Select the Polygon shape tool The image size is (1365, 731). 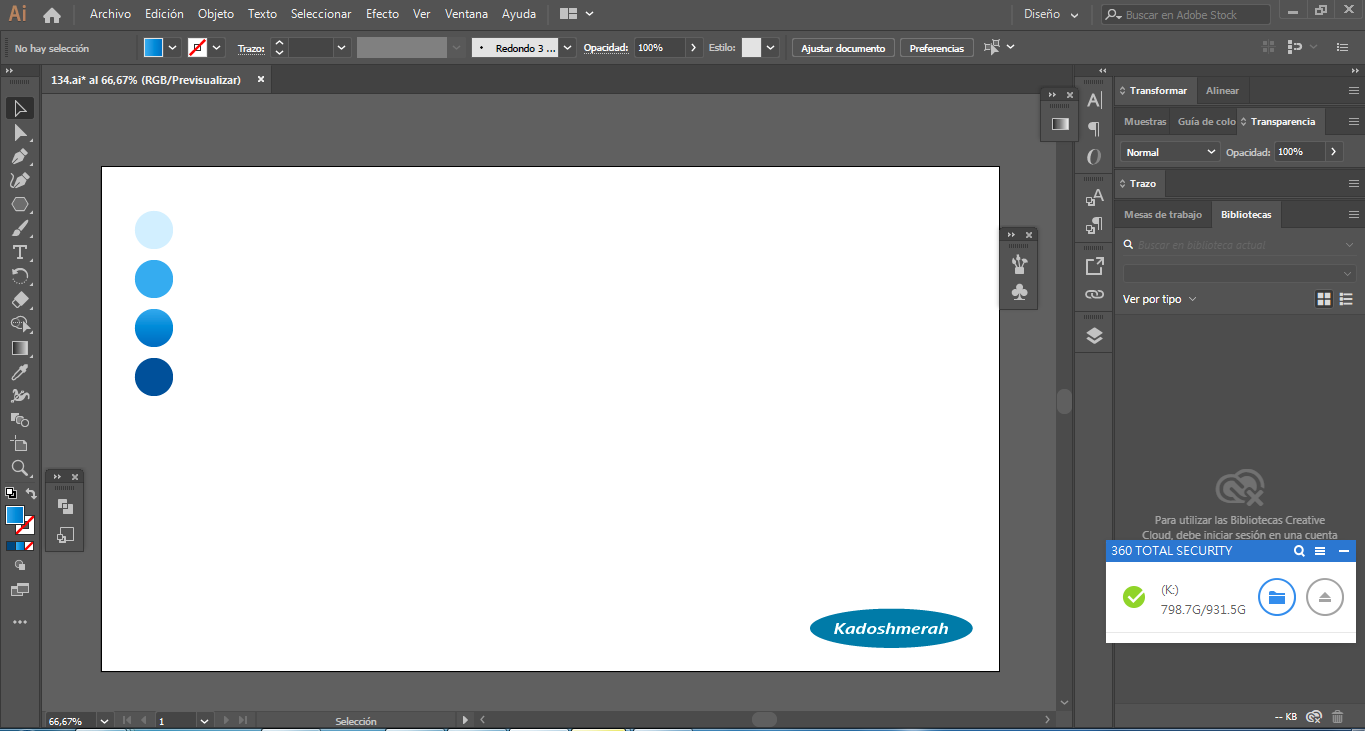(19, 204)
